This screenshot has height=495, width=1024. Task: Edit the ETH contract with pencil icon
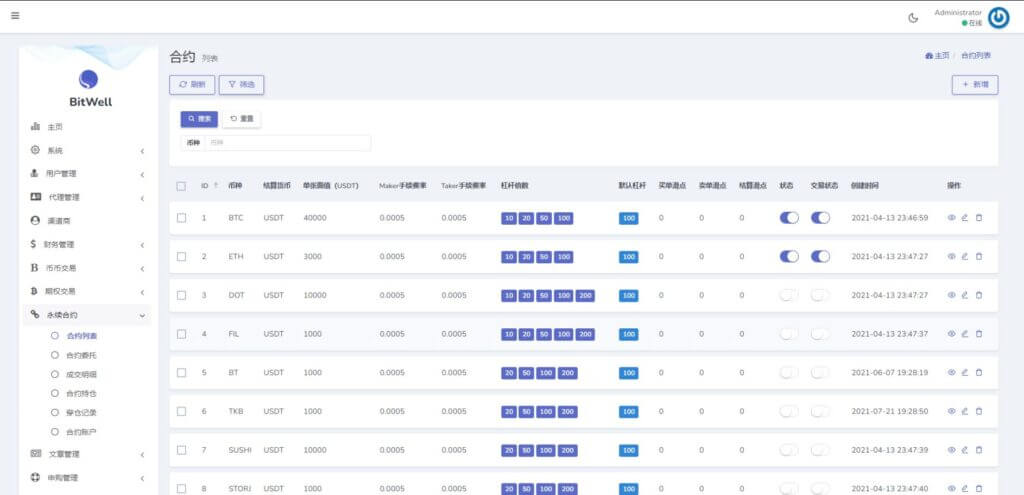[x=965, y=257]
